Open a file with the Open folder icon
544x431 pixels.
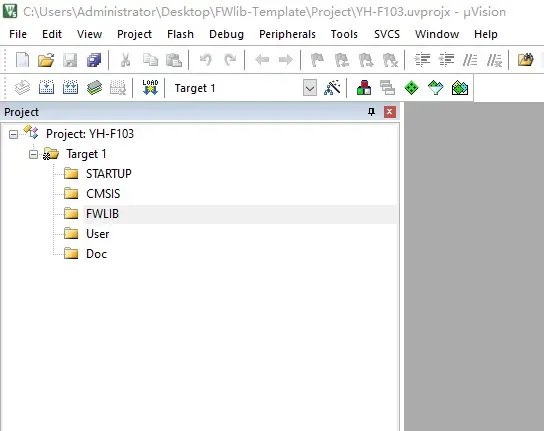(46, 60)
